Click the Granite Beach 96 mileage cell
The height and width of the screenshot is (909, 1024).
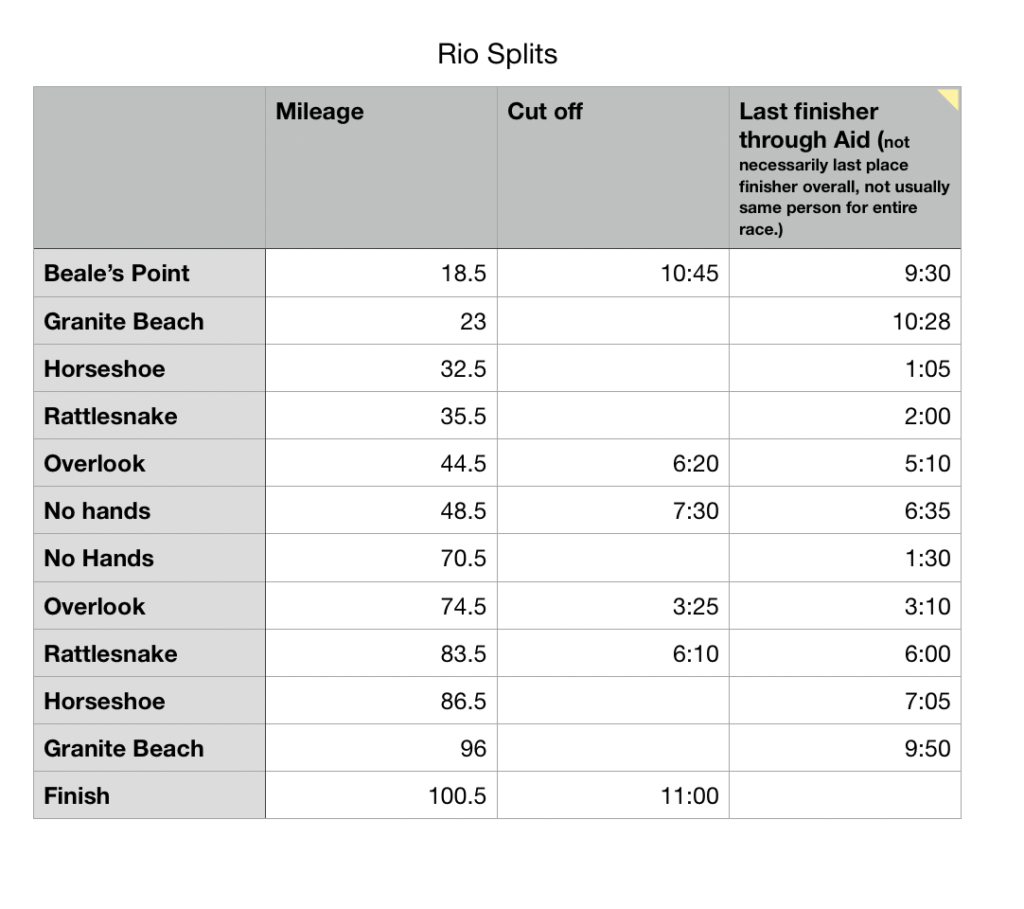pos(381,748)
